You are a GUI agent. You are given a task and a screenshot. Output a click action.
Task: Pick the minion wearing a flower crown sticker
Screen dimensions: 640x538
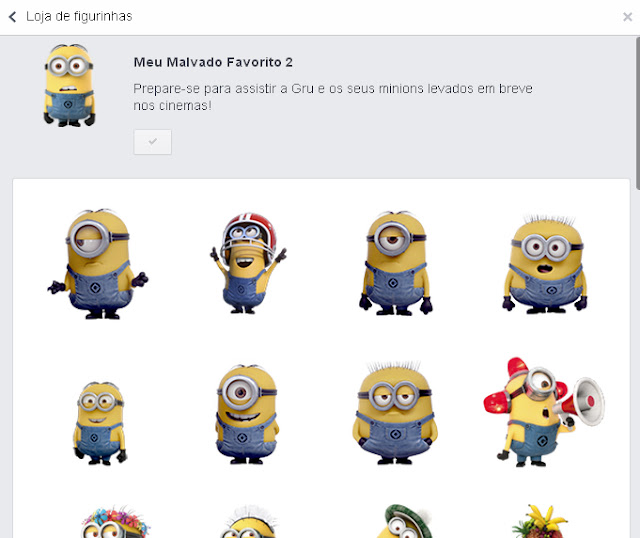(x=116, y=521)
